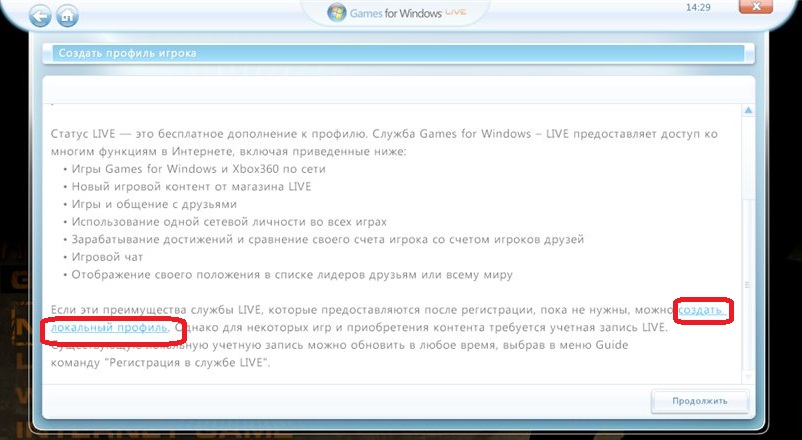Image resolution: width=802 pixels, height=440 pixels.
Task: Click the line 'команду "Регистрация в службе LIVE"'
Action: click(160, 363)
